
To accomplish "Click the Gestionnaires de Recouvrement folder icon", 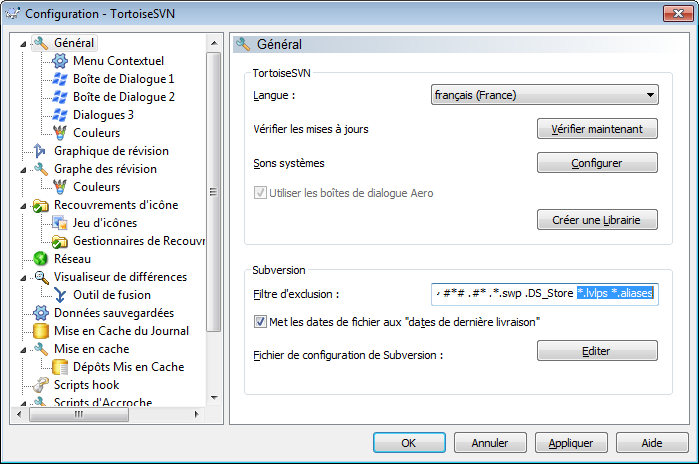I will [x=60, y=241].
